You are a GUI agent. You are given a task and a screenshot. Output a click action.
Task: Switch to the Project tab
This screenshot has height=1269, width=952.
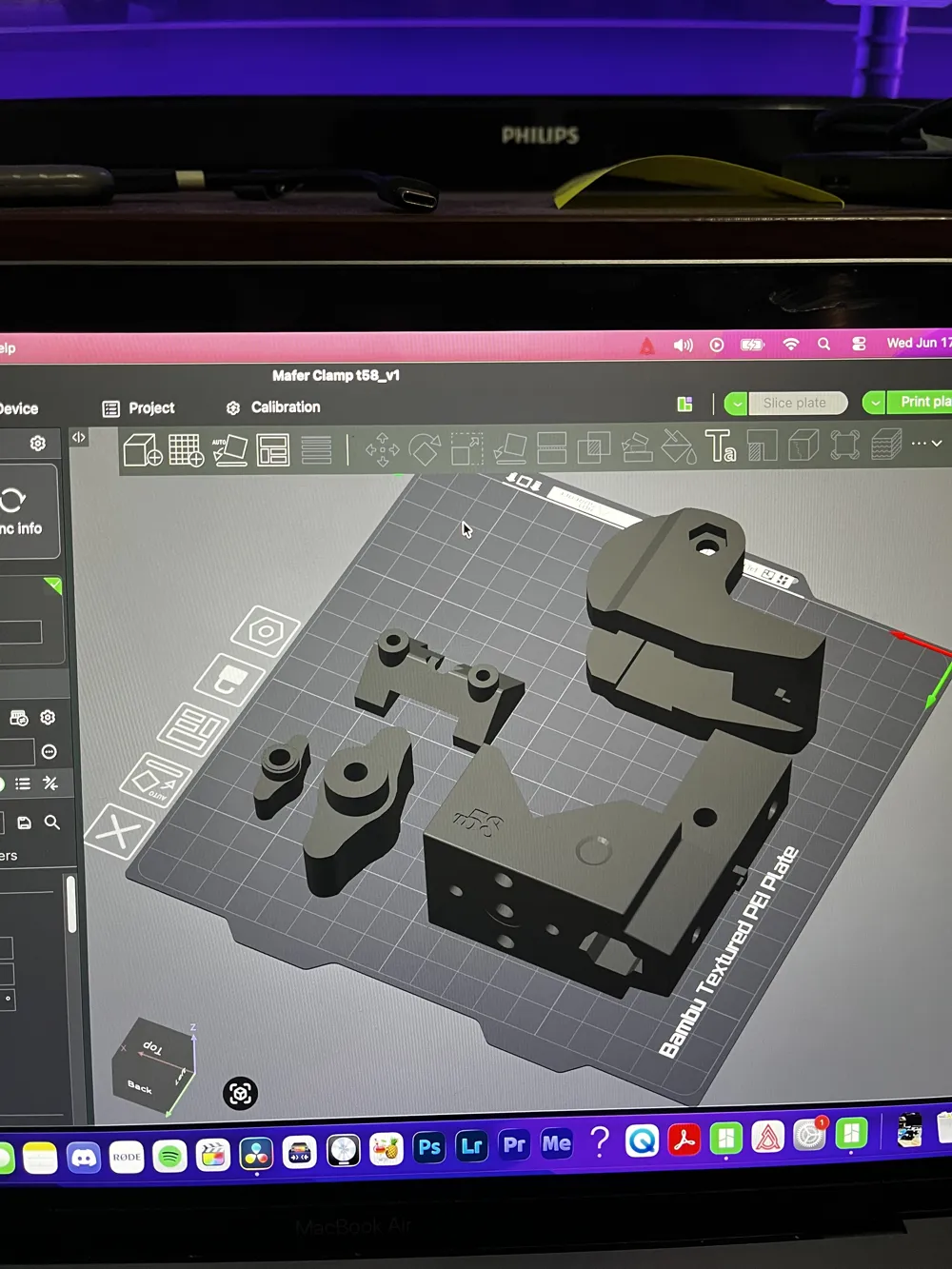(x=139, y=408)
